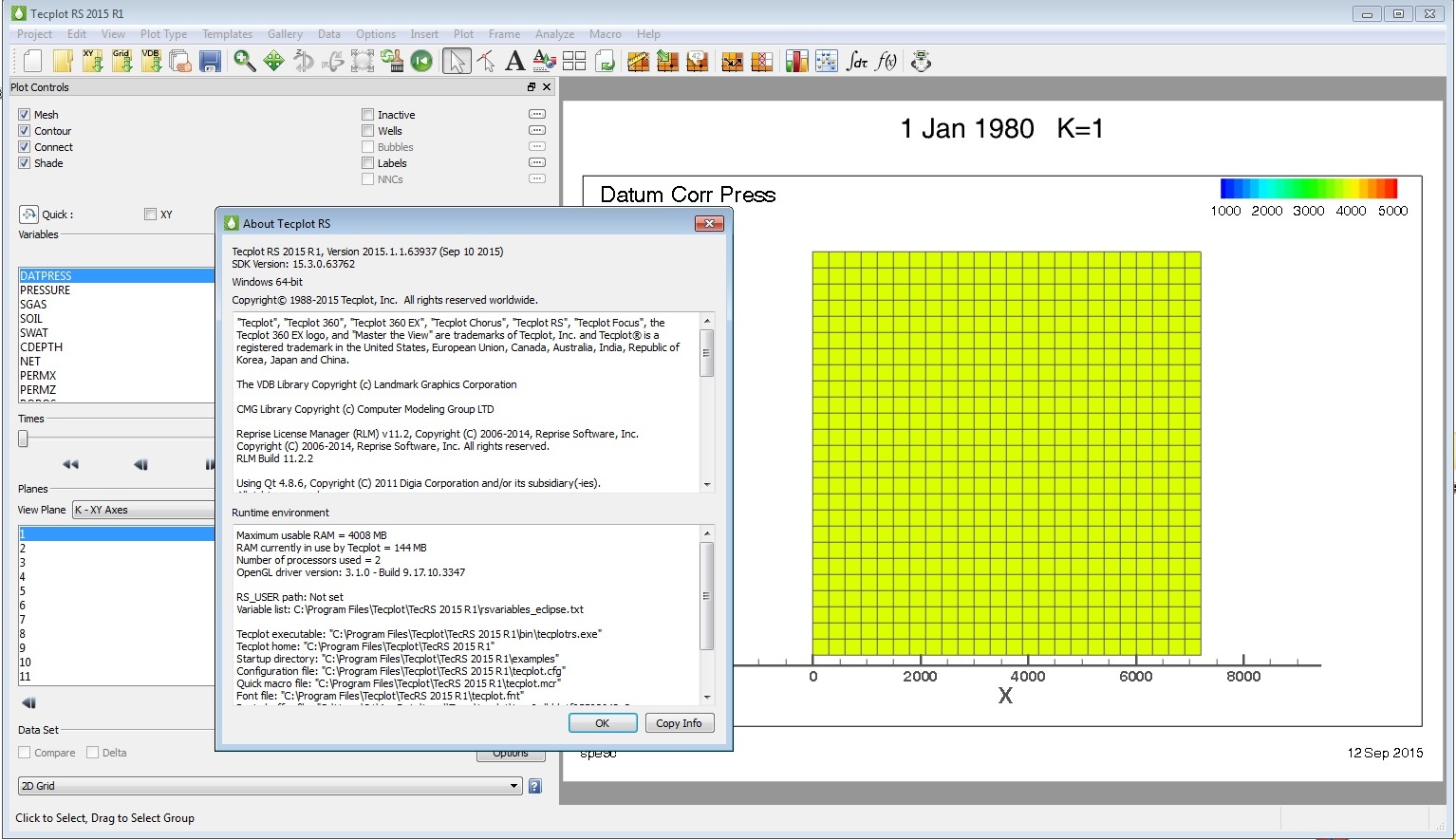Close the About Tecplot RS dialog
The width and height of the screenshot is (1456, 840).
pyautogui.click(x=709, y=223)
